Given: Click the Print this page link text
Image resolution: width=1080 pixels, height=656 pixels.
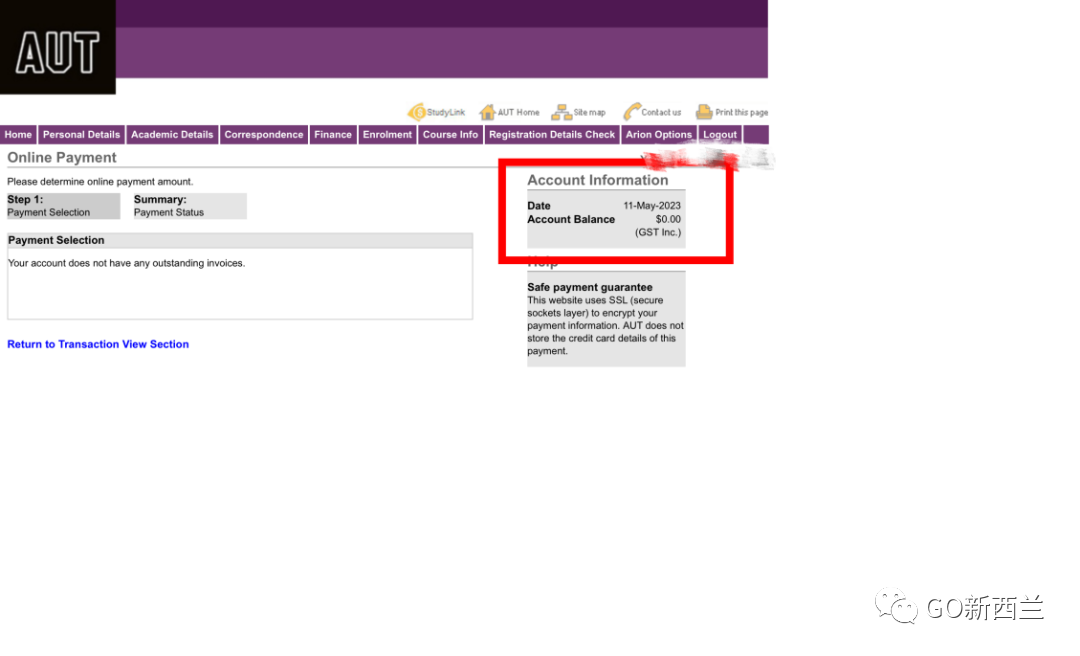Looking at the screenshot, I should tap(742, 112).
